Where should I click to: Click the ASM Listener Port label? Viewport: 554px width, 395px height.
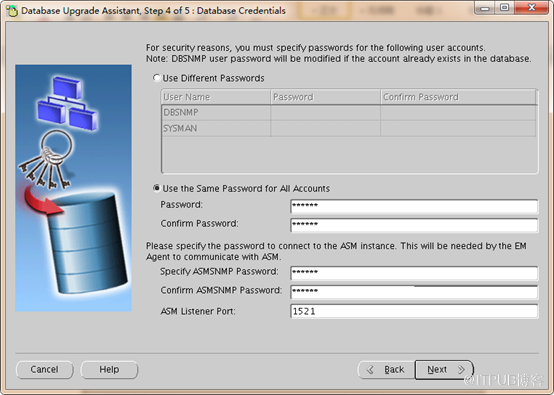198,311
